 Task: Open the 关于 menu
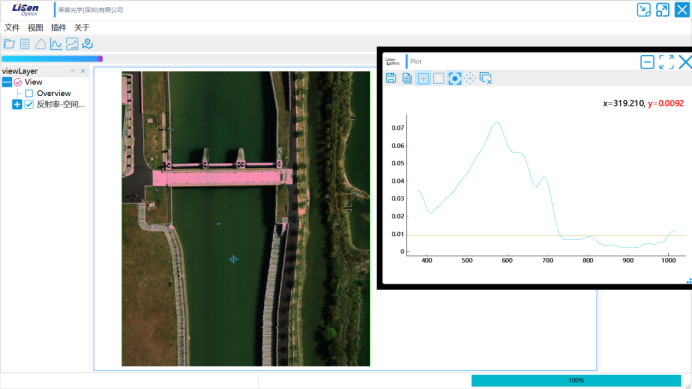tap(82, 27)
